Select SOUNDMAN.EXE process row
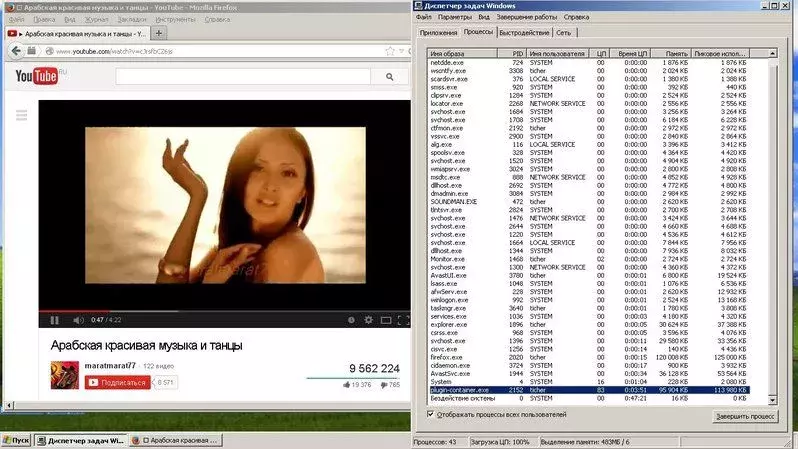 pyautogui.click(x=589, y=202)
